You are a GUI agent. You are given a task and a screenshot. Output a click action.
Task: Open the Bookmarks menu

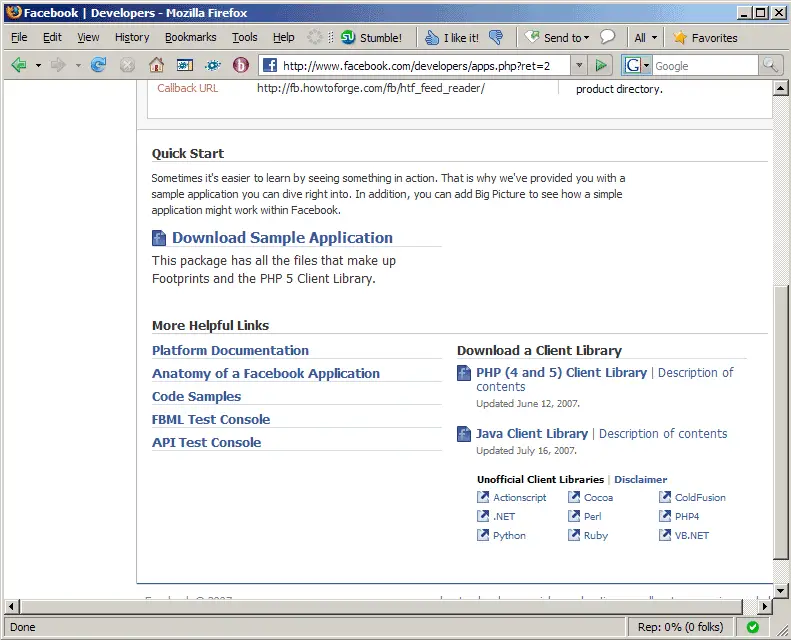(x=190, y=37)
